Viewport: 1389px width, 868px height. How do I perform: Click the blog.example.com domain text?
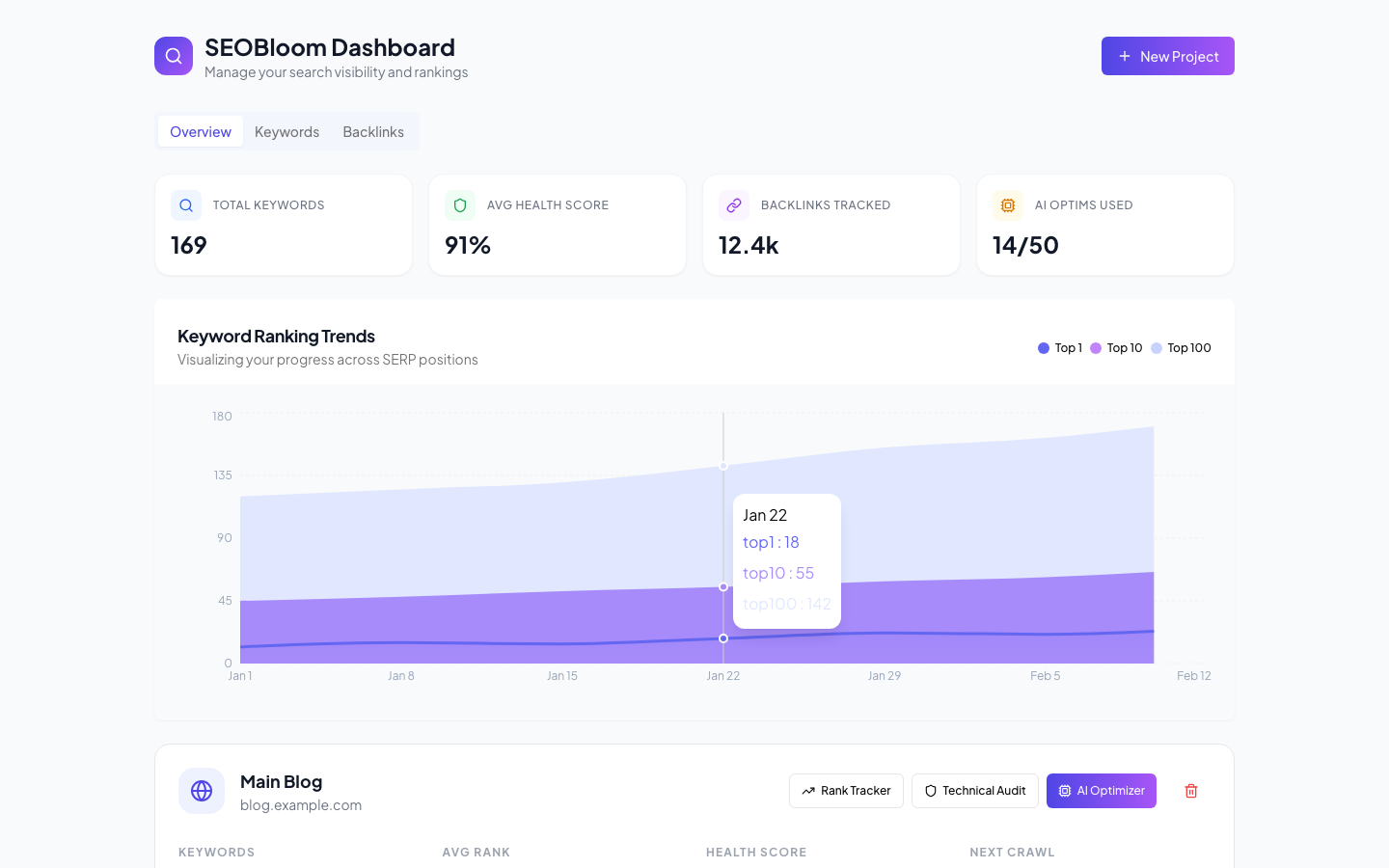coord(301,804)
